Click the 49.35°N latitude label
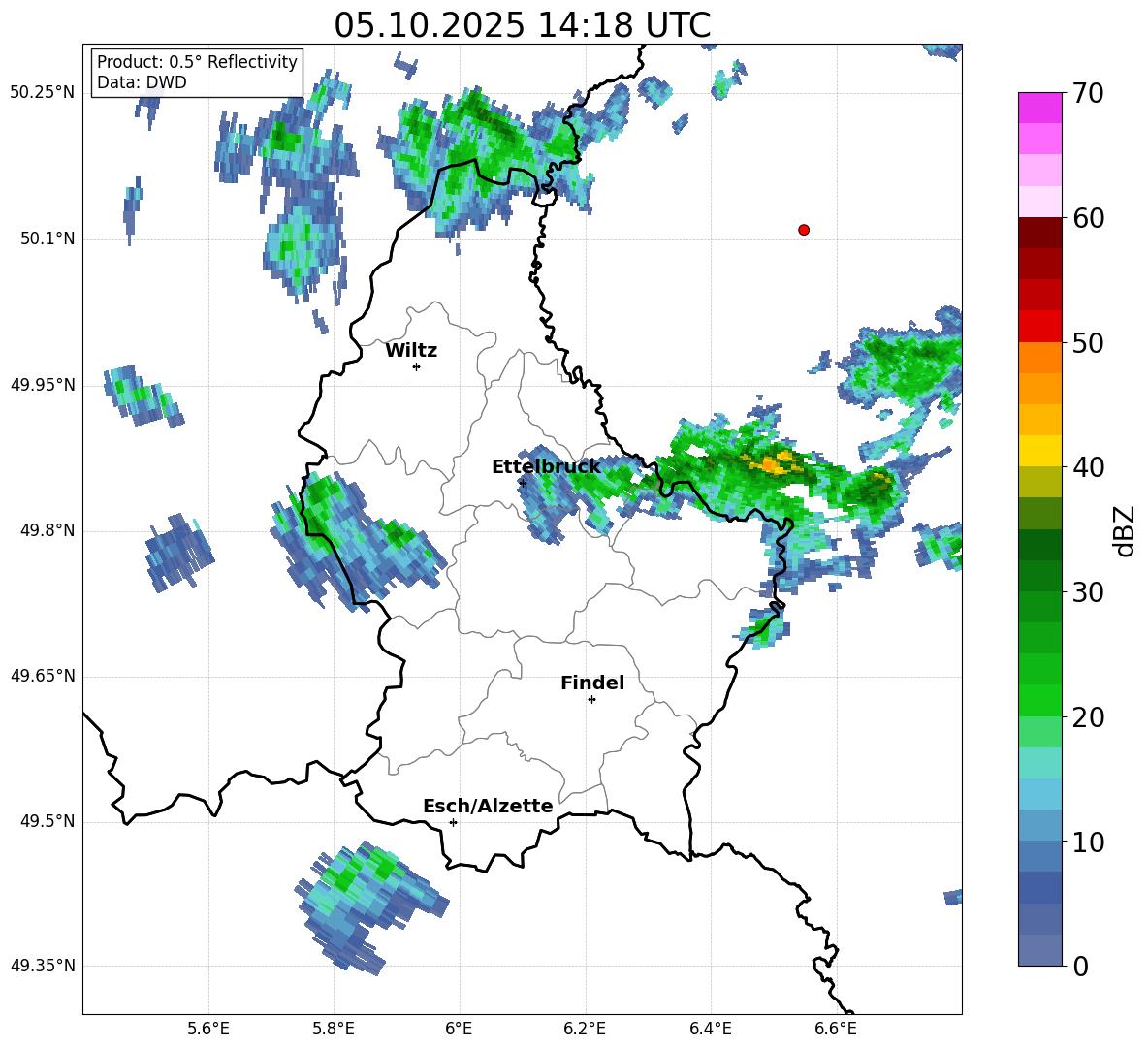Image resolution: width=1148 pixels, height=1048 pixels. [x=43, y=966]
